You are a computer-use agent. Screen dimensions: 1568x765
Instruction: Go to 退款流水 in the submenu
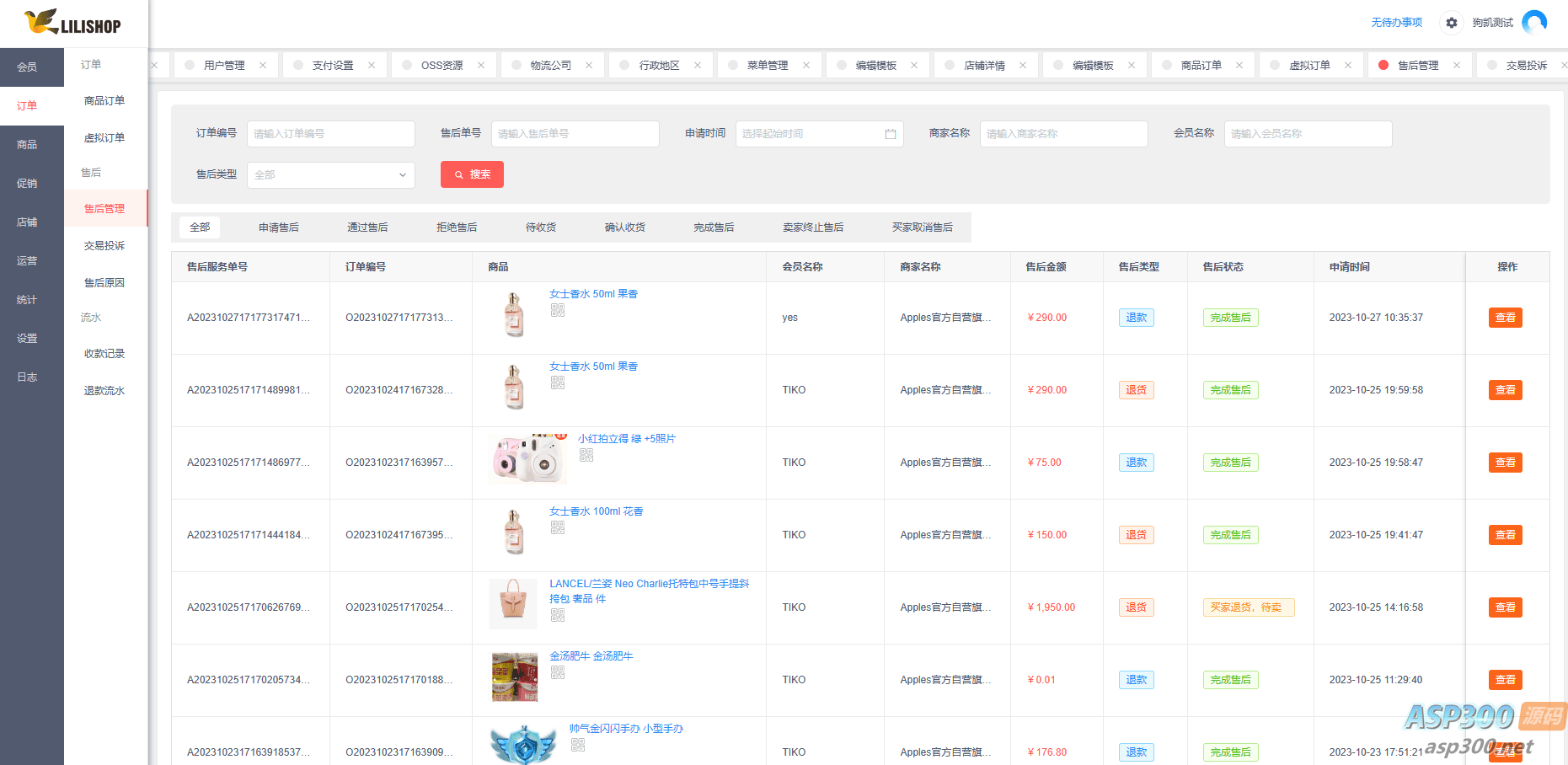[105, 391]
